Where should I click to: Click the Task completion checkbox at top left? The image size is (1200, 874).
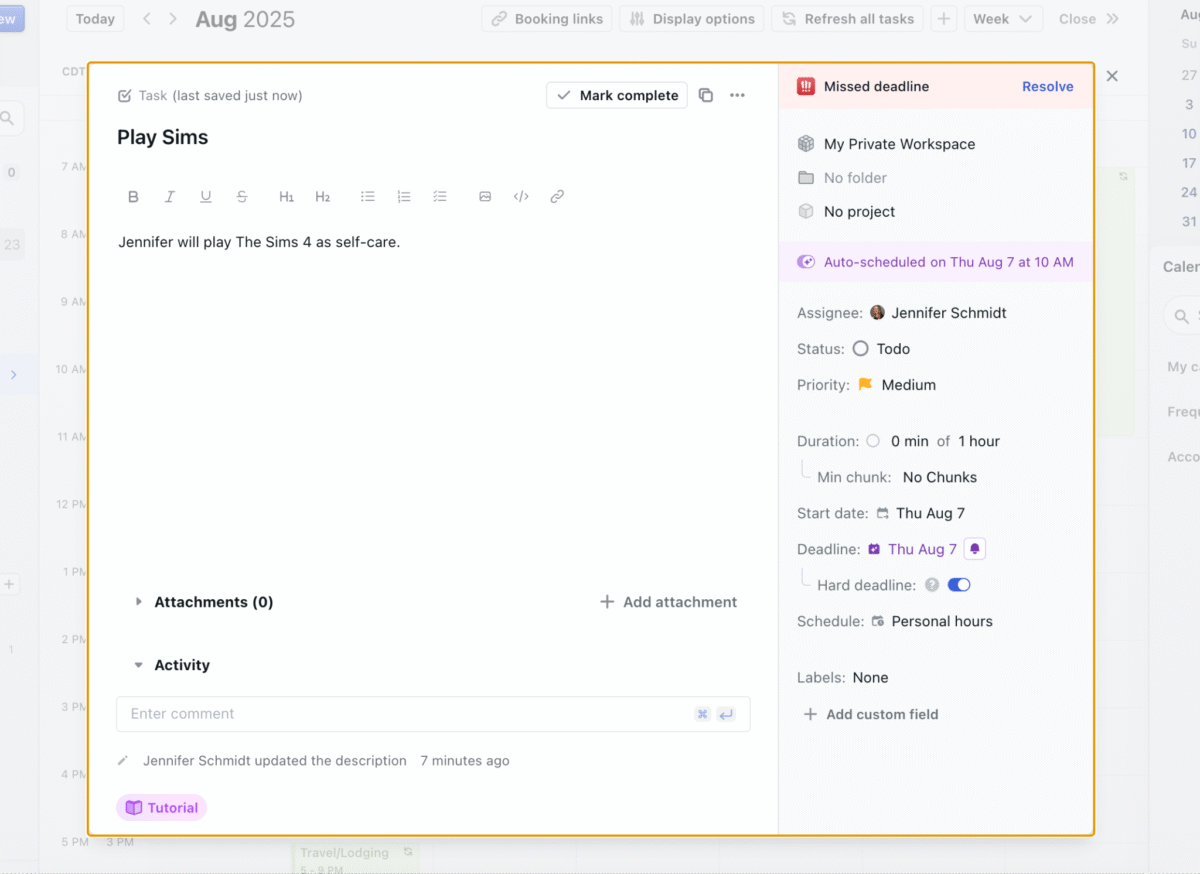(x=124, y=95)
